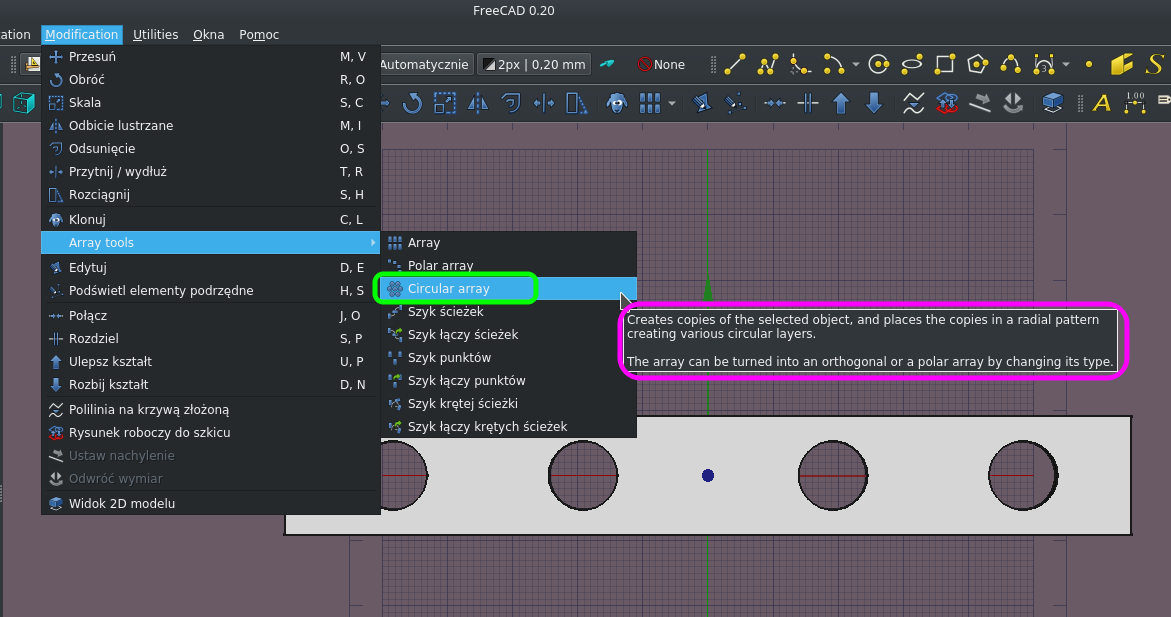Open the working plane selector showing Automatycznie
Screen dimensions: 1171x617
(x=426, y=63)
